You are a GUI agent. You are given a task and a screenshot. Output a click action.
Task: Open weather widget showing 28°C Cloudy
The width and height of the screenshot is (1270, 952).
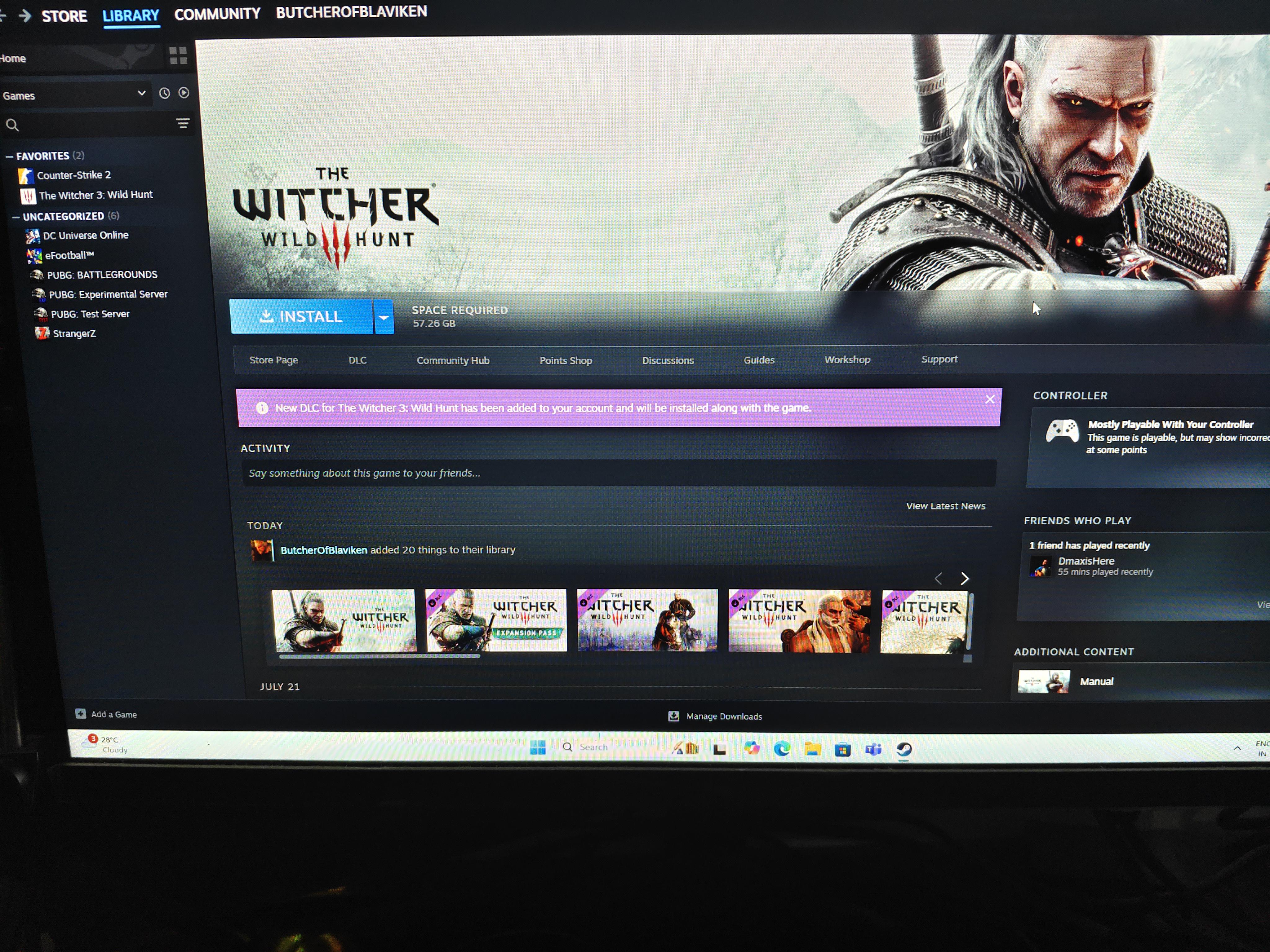pos(106,744)
